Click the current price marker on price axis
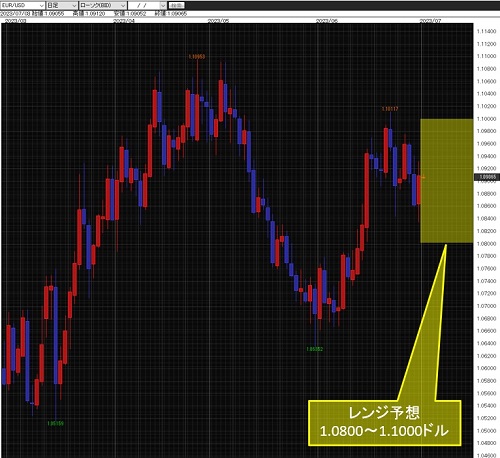This screenshot has height=458, width=500. (487, 177)
